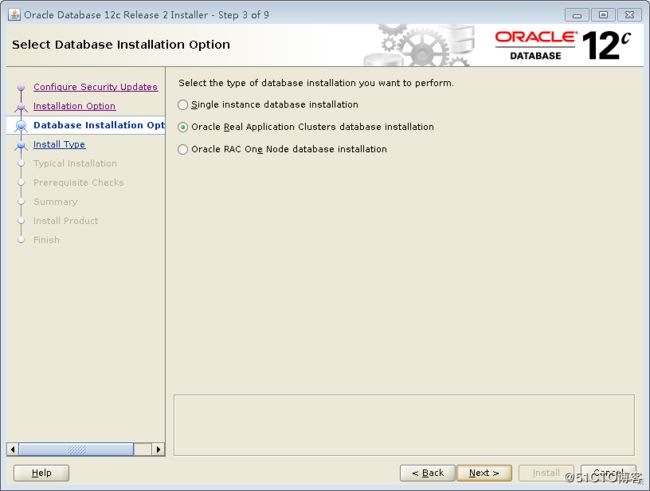650x491 pixels.
Task: Click the disabled Install button
Action: click(546, 473)
